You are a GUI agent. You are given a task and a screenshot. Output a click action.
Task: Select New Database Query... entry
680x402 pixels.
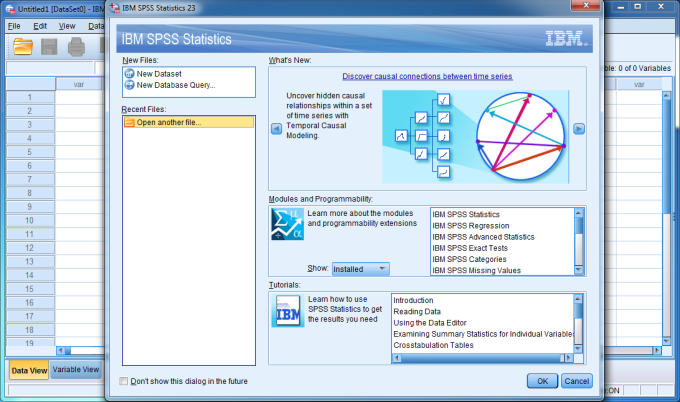pos(176,85)
